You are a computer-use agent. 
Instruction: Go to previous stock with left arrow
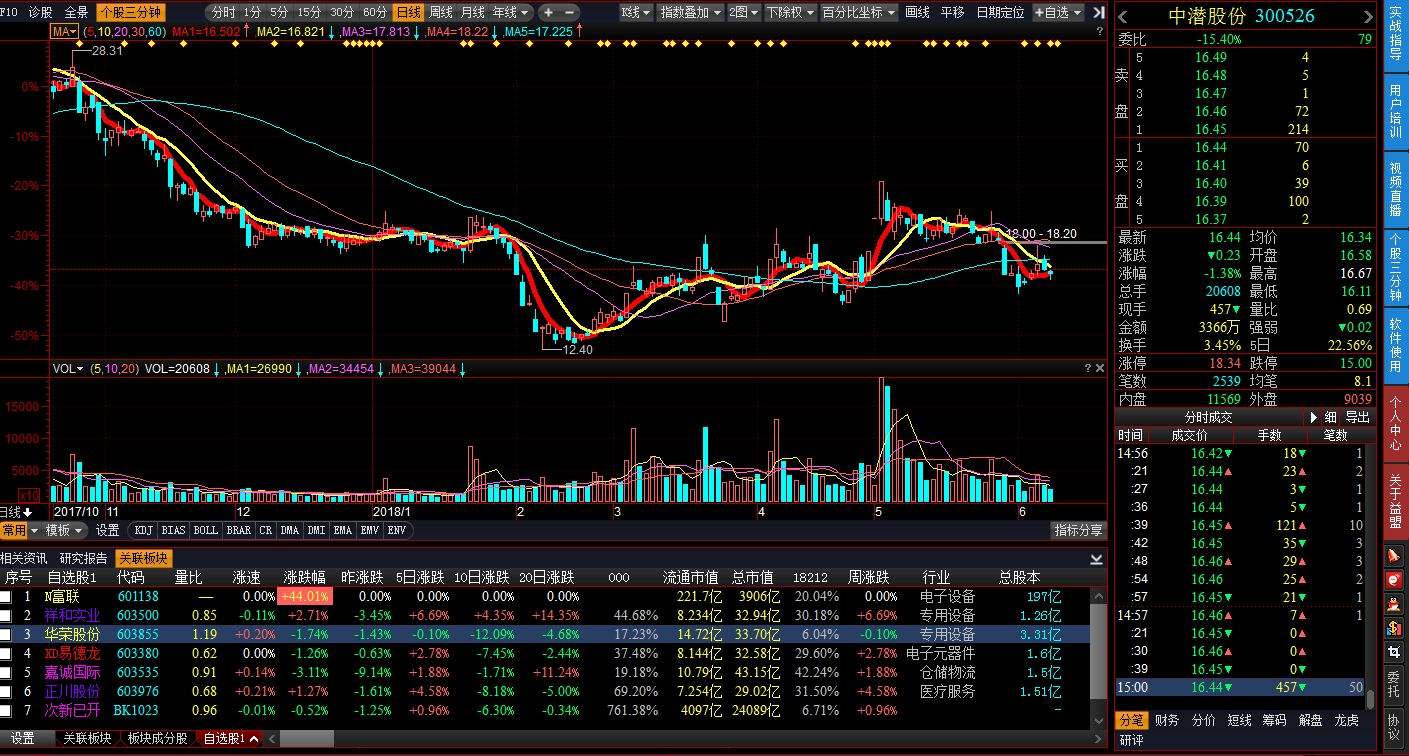[x=1123, y=17]
